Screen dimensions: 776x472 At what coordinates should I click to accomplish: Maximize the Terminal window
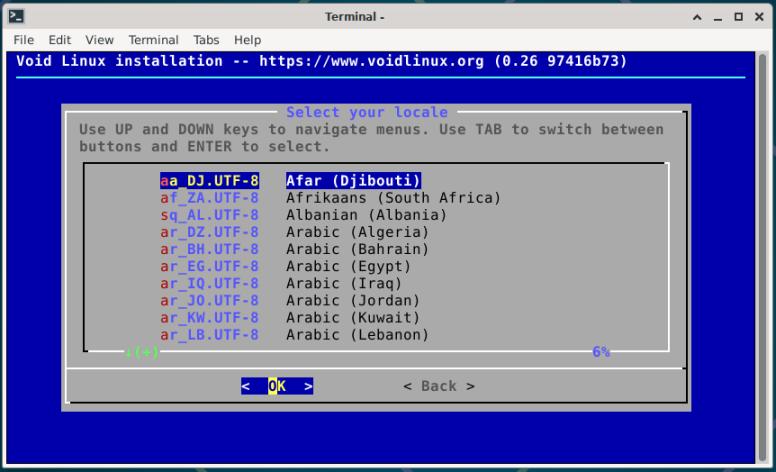click(738, 17)
